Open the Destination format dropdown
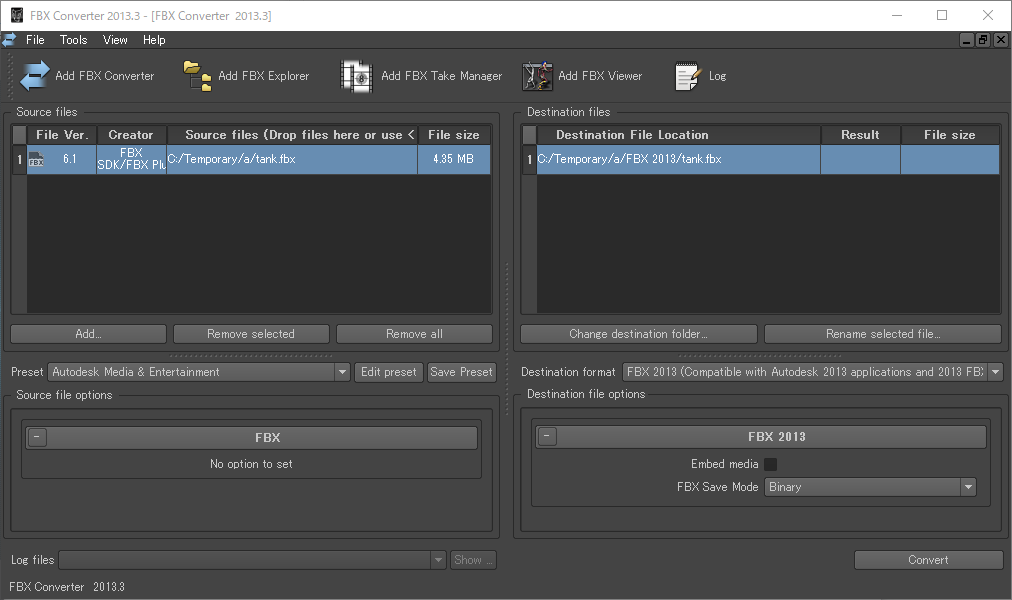This screenshot has width=1012, height=600. pyautogui.click(x=996, y=372)
